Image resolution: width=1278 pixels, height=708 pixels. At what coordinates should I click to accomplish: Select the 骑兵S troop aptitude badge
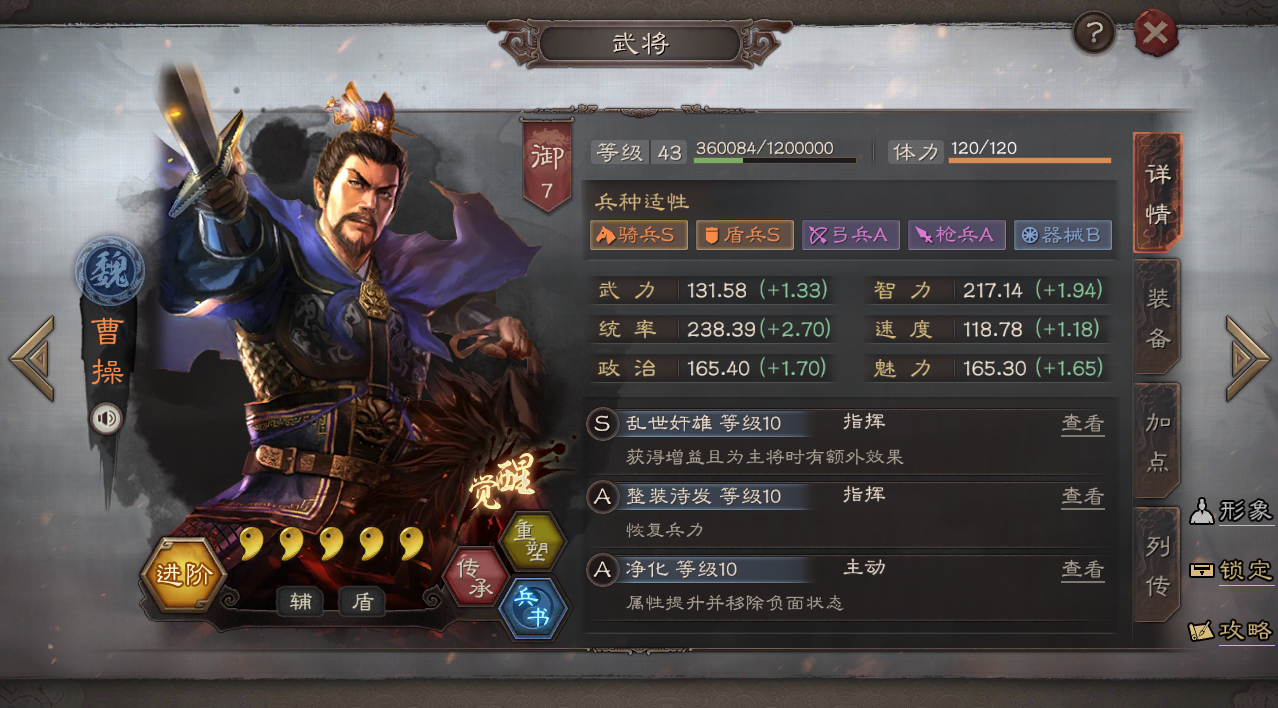(638, 235)
